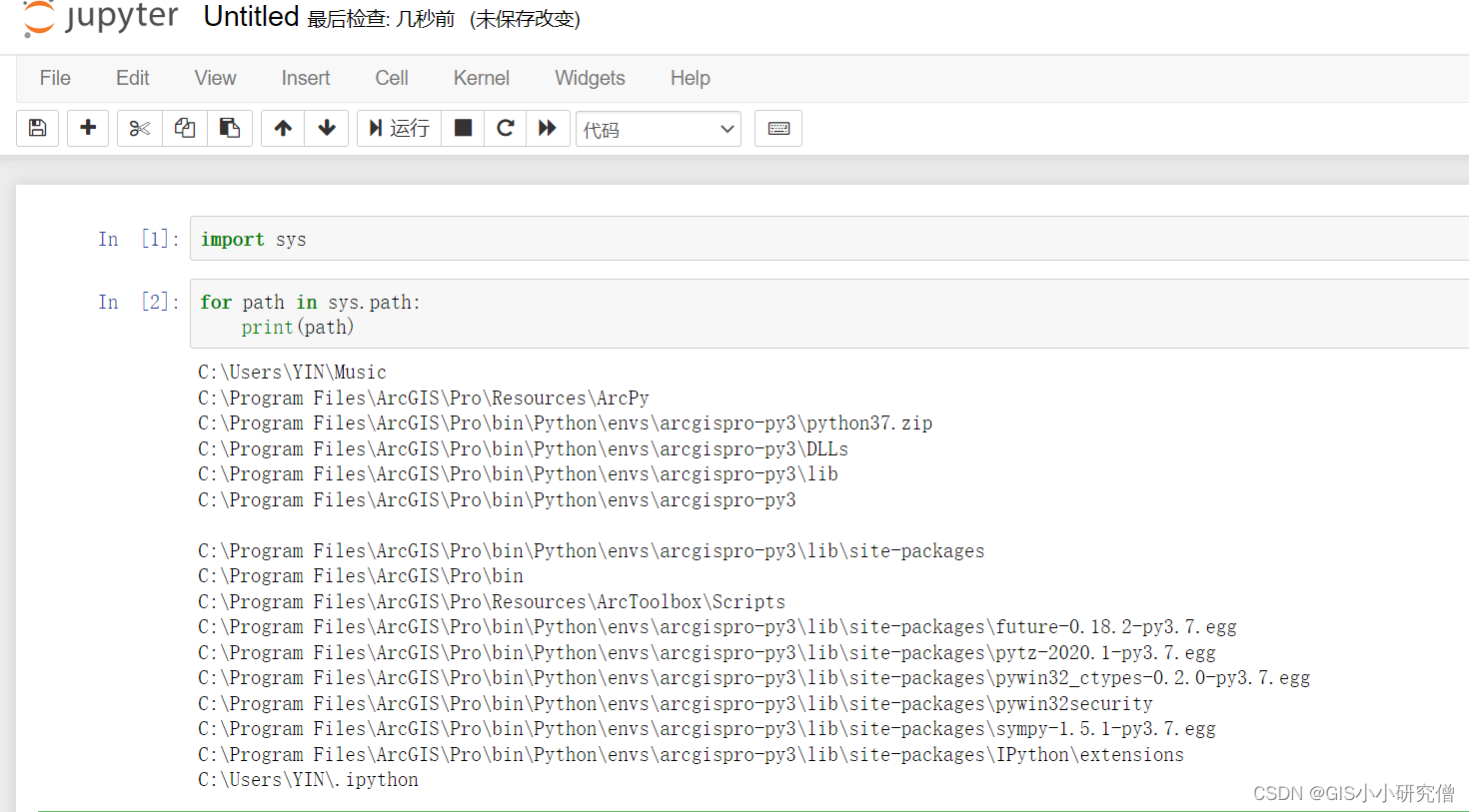Click output path ending lib\site-packages

(x=591, y=551)
